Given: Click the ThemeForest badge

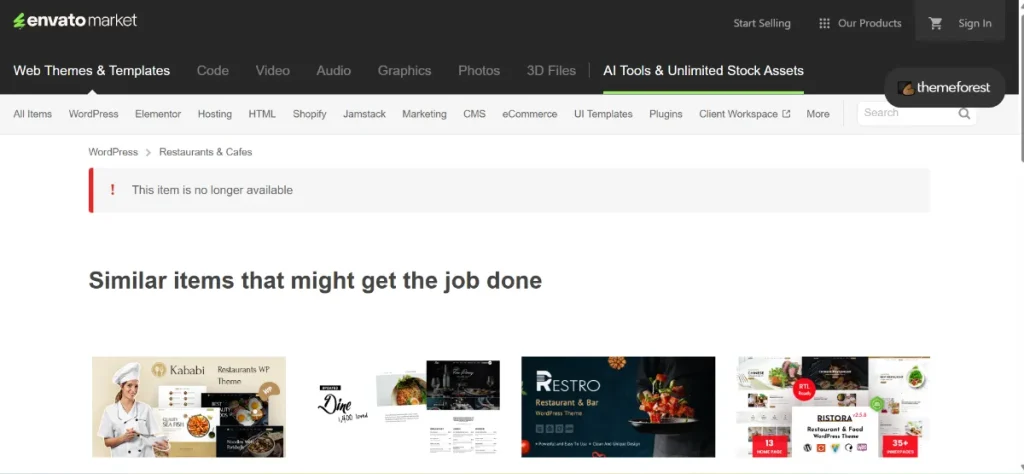Looking at the screenshot, I should 944,87.
